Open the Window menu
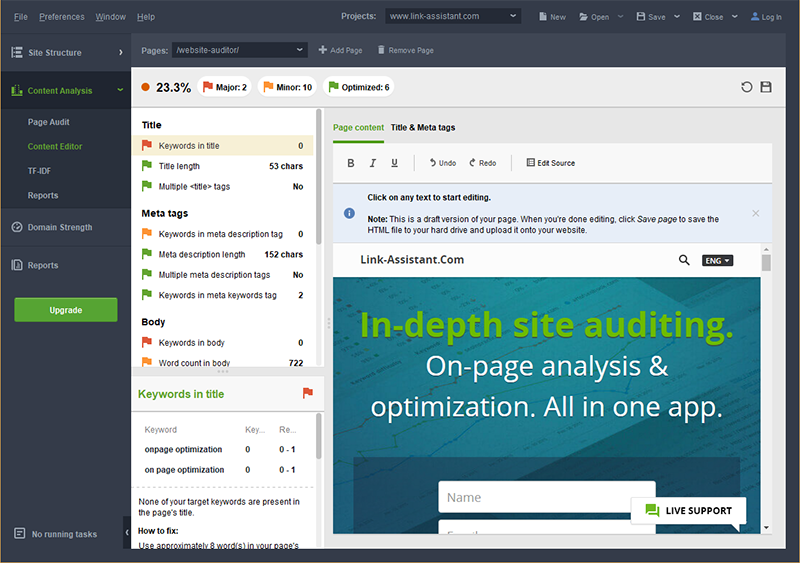The width and height of the screenshot is (800, 563). click(110, 17)
